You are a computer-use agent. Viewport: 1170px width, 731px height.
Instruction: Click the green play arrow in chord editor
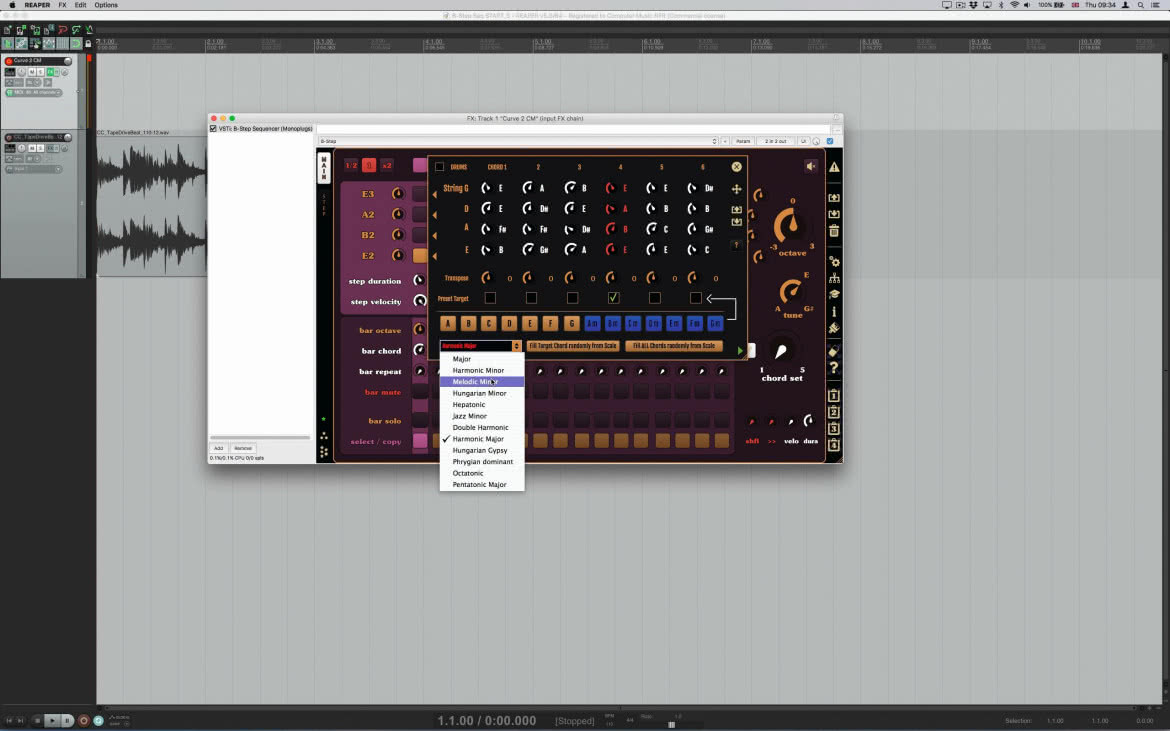[740, 350]
